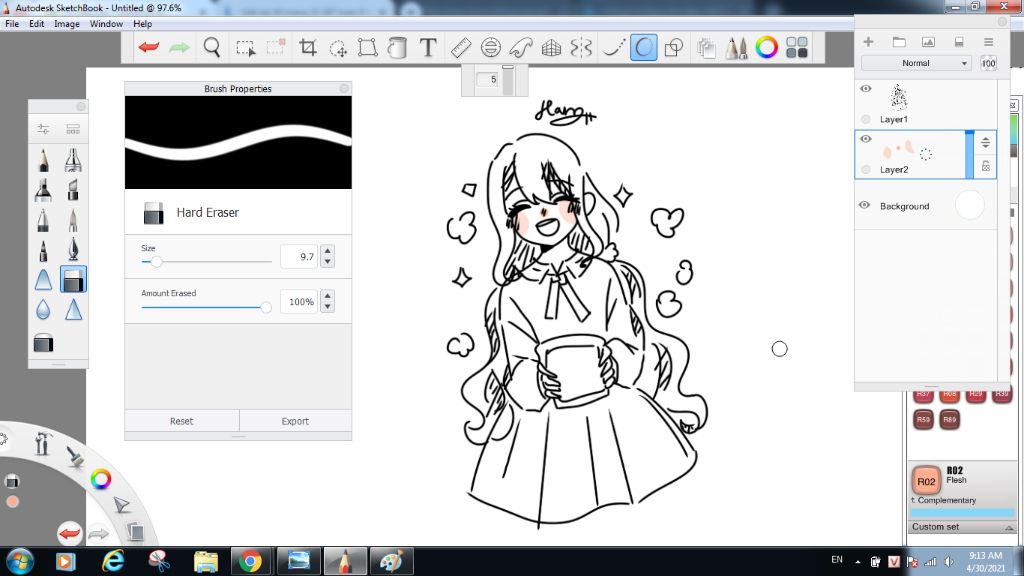Toggle the UI panels grid icon

[x=797, y=47]
